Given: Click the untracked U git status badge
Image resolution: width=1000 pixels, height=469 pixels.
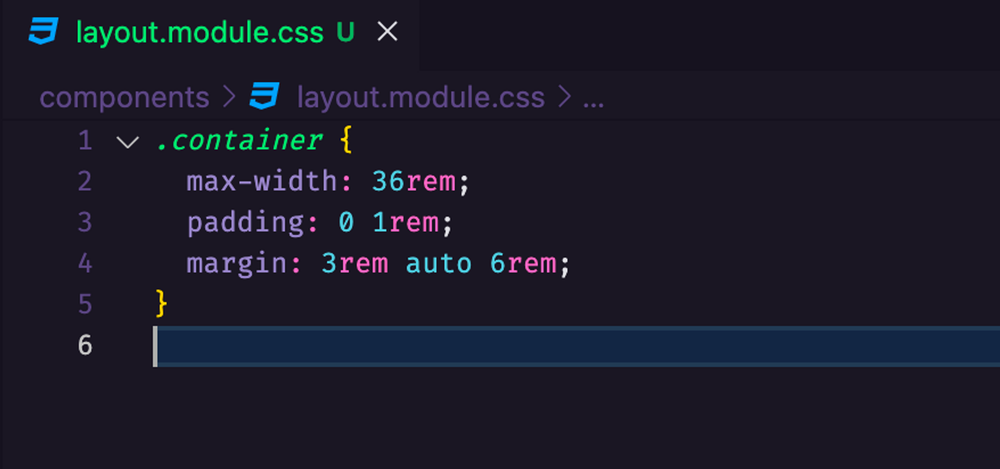Looking at the screenshot, I should [346, 32].
